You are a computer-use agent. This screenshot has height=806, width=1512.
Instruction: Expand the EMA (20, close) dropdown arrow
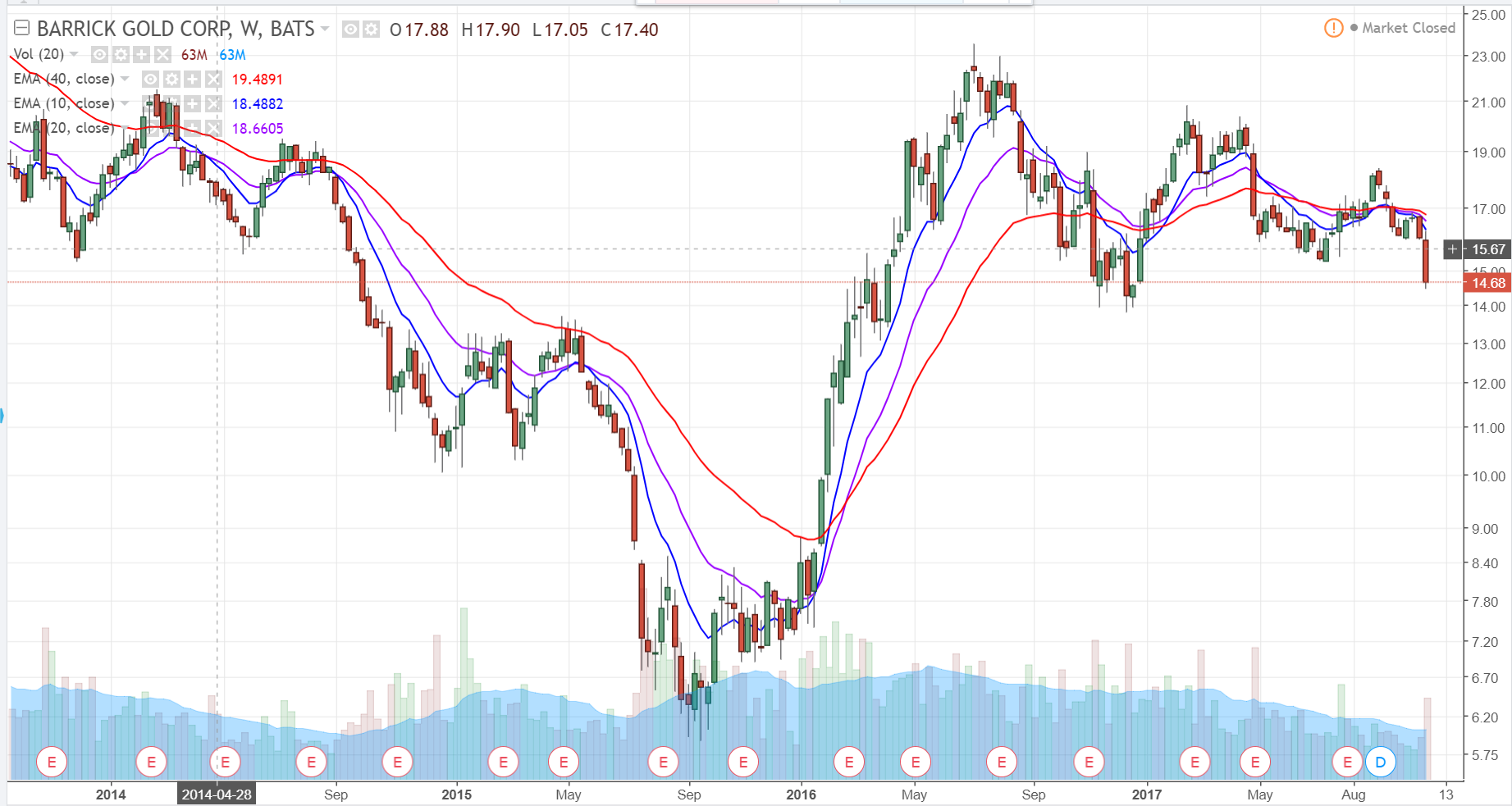[125, 128]
